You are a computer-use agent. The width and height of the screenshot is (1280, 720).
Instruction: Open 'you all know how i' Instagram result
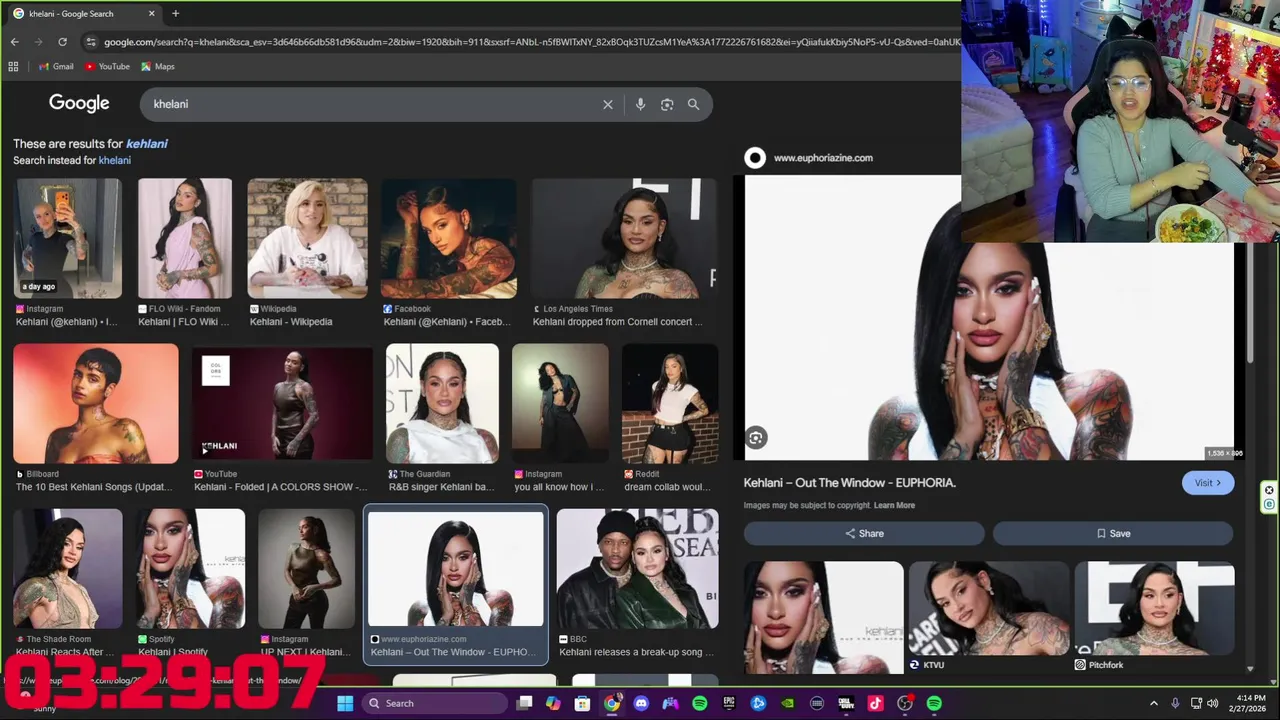tap(560, 404)
